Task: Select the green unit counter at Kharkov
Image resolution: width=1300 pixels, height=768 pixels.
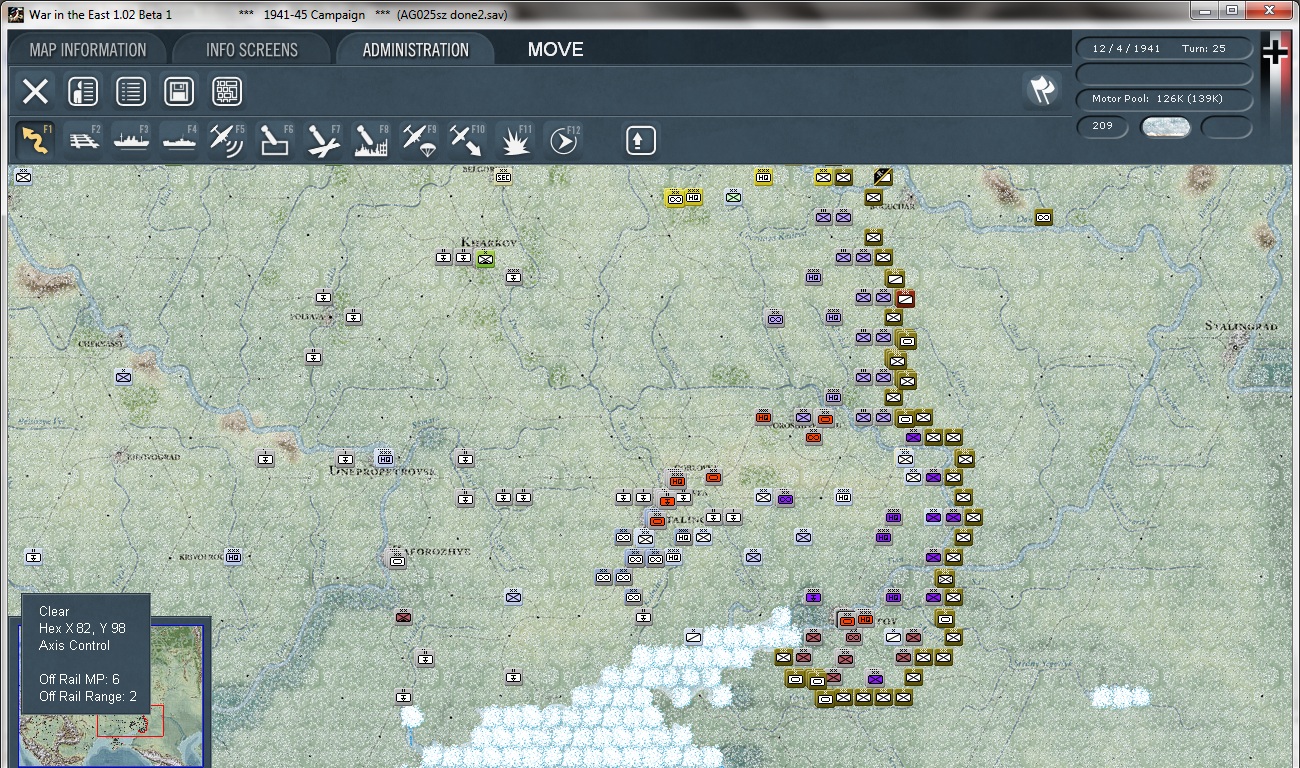Action: tap(485, 258)
